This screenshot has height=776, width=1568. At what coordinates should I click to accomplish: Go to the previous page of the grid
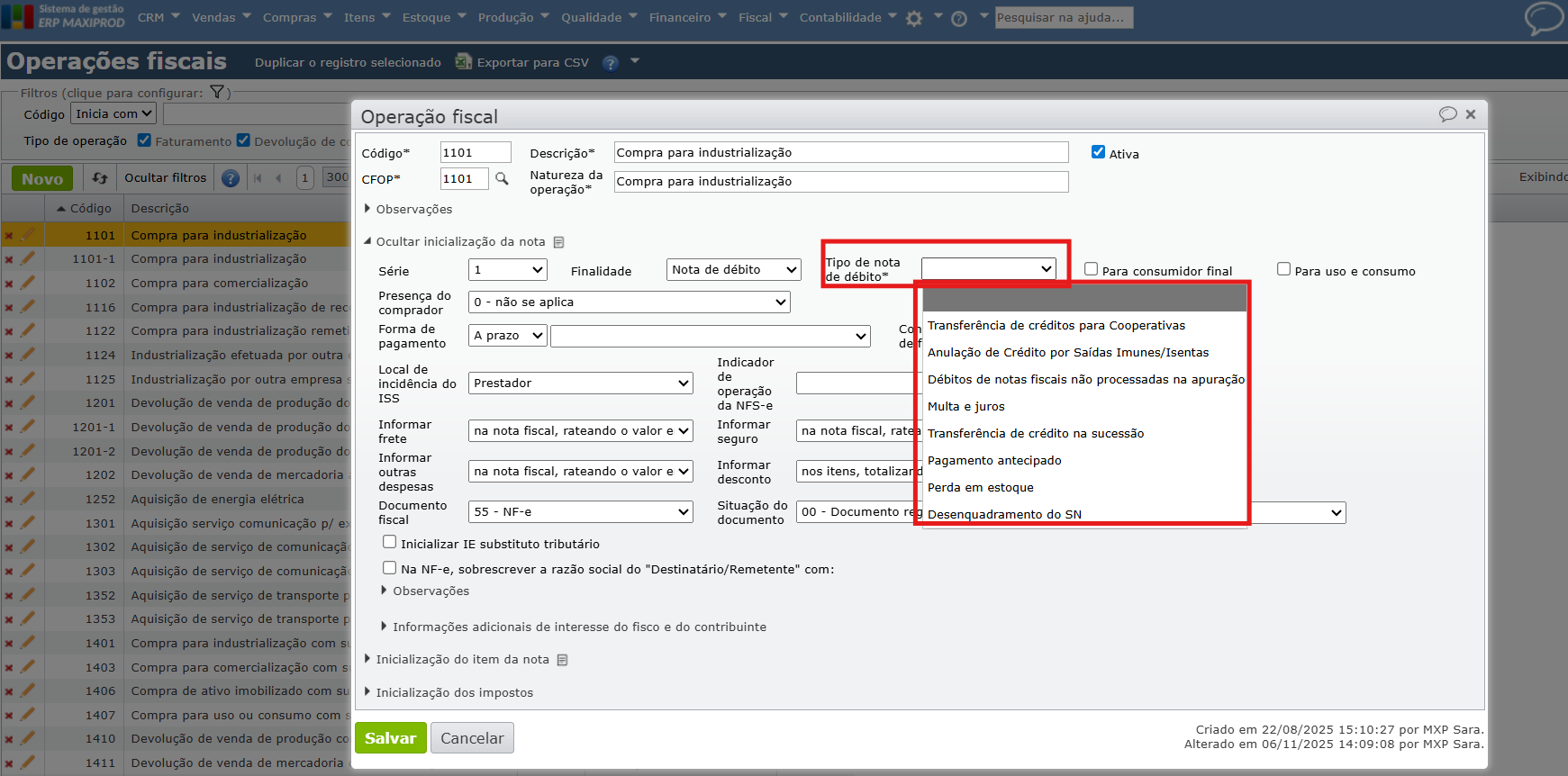(278, 178)
